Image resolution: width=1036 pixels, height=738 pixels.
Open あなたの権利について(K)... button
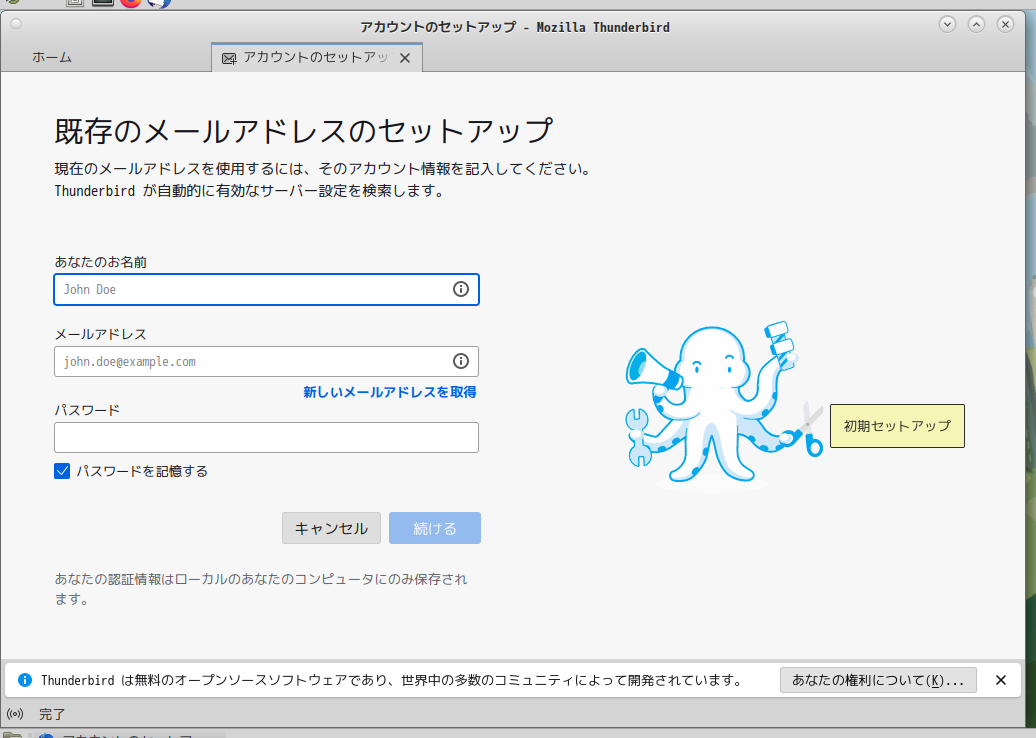point(878,680)
